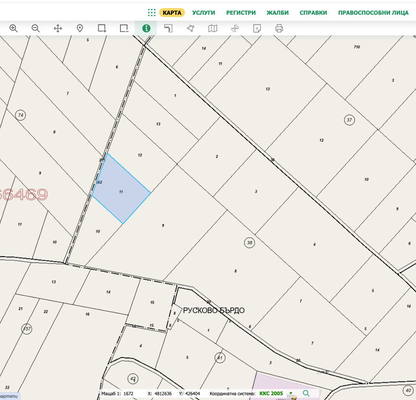The image size is (416, 400).
Task: Select the zoom out magnifier tool
Action: pos(36,28)
